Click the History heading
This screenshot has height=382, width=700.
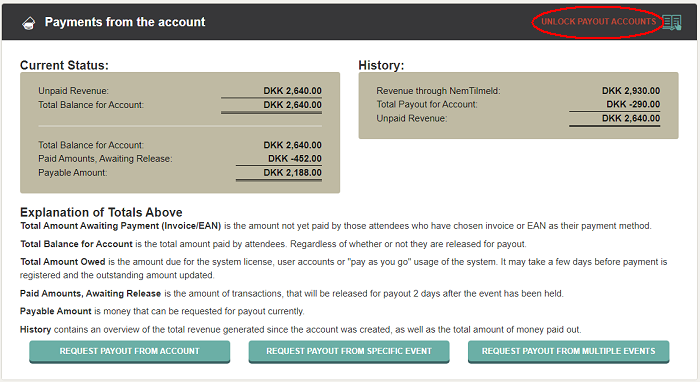(x=381, y=65)
